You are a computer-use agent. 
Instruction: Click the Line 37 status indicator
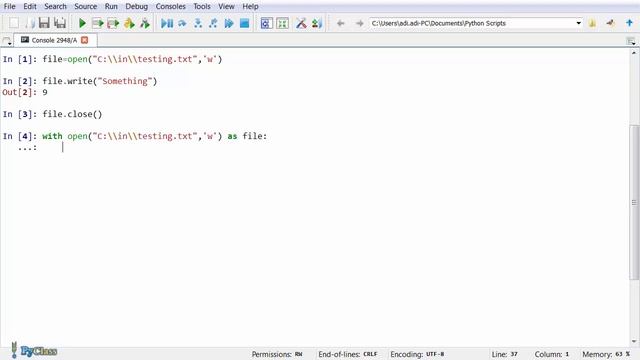[x=504, y=354]
